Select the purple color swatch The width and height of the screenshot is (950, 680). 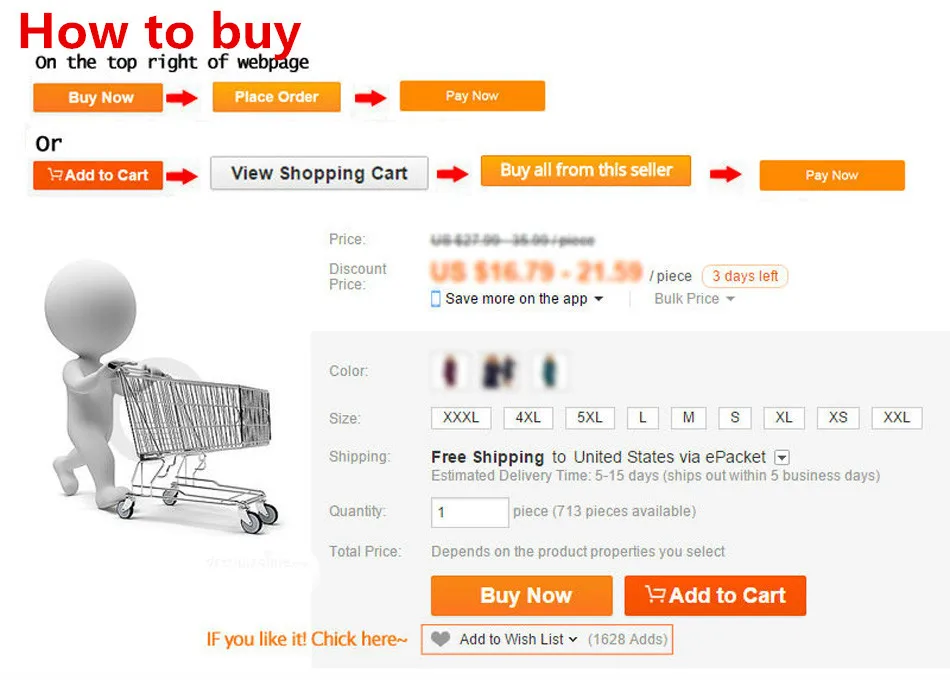(450, 371)
